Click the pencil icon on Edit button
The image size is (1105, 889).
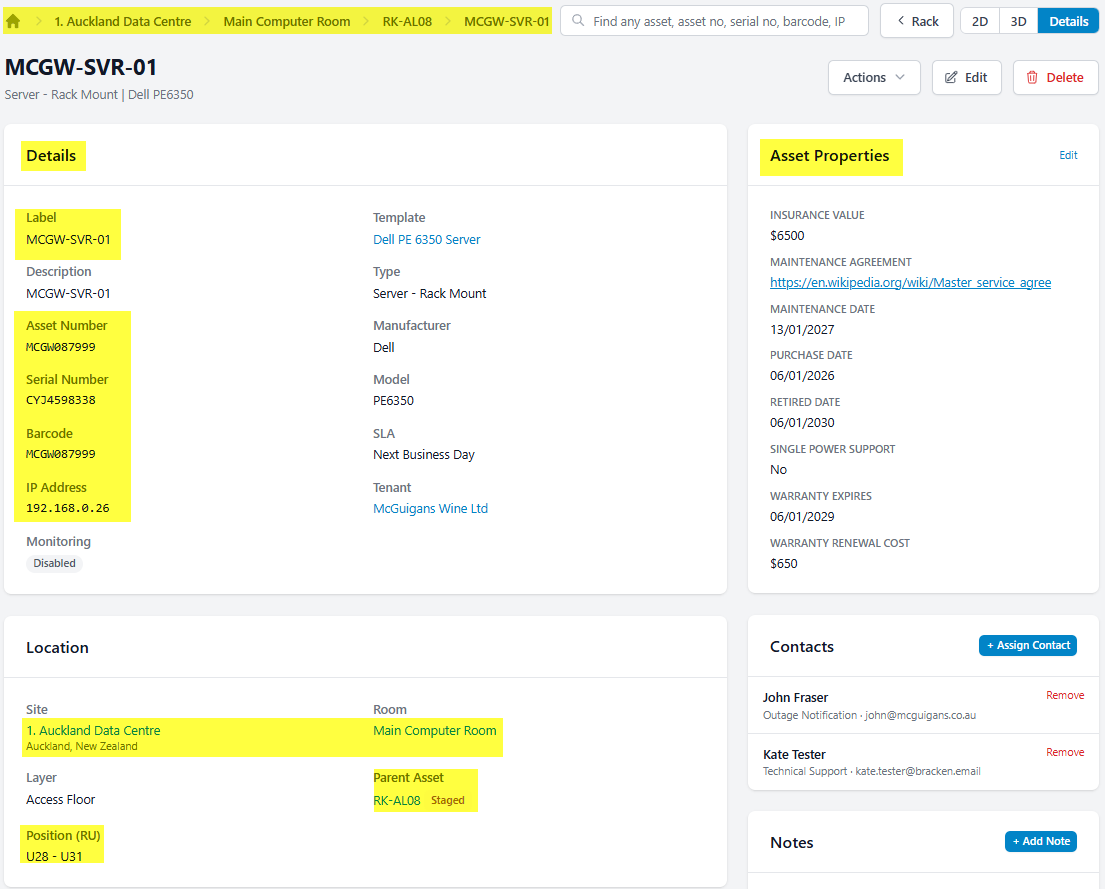951,78
